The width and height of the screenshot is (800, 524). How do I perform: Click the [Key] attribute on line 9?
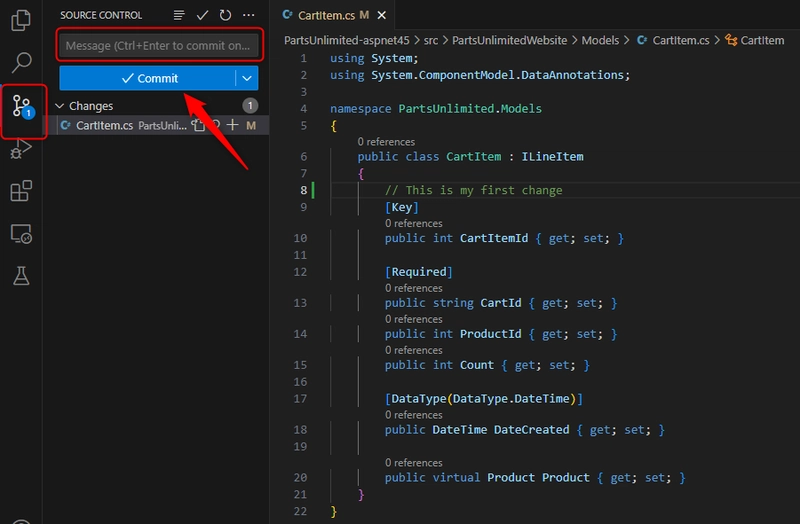[402, 207]
